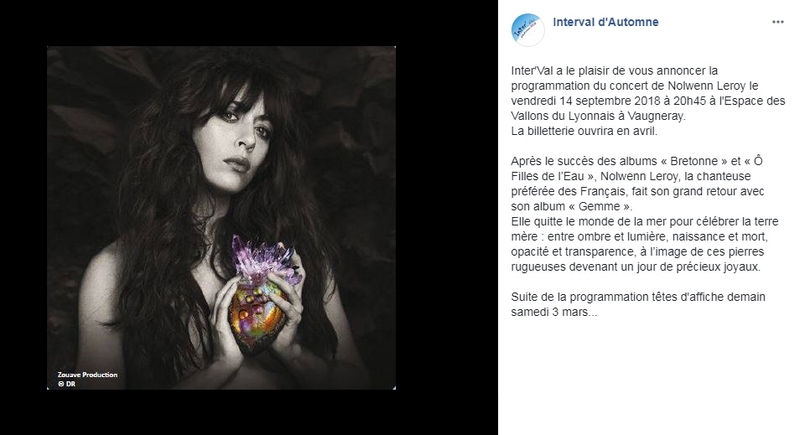Click the text 'samedi 3 mars...'
Viewport: 800px width, 435px height.
tap(554, 312)
